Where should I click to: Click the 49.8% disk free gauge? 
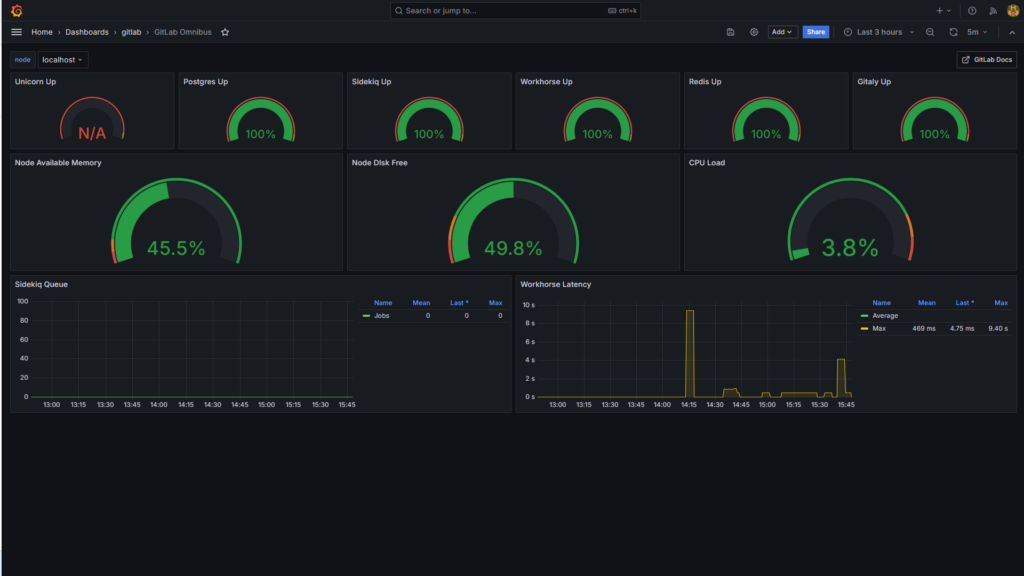[x=513, y=221]
